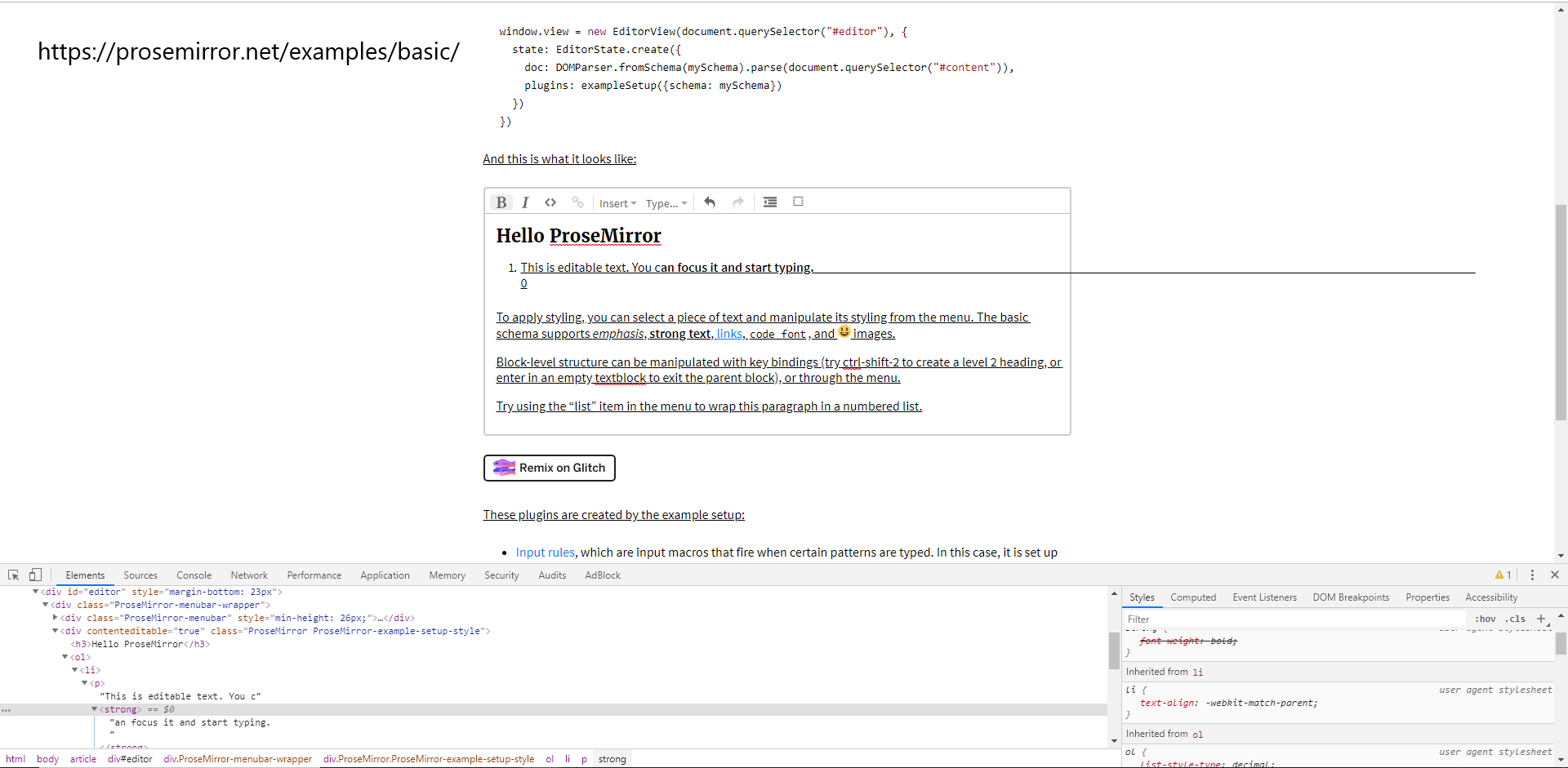
Task: Lift item out of wrapping block
Action: click(770, 202)
